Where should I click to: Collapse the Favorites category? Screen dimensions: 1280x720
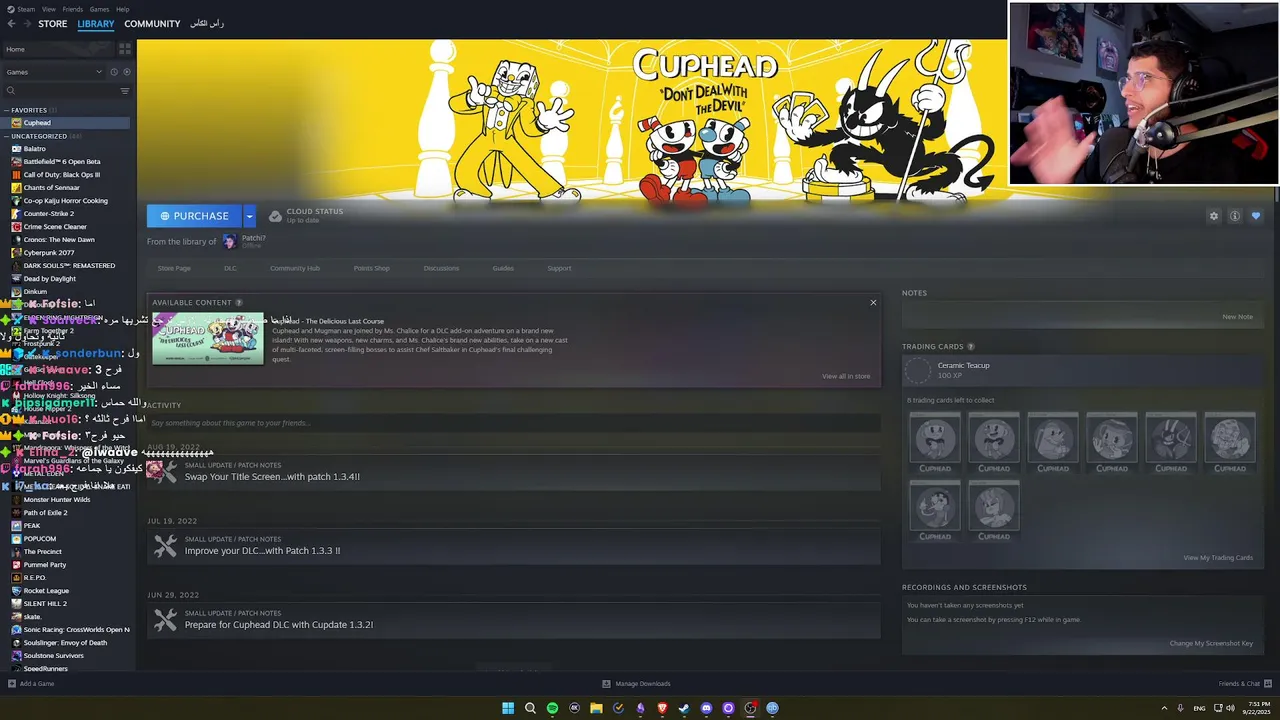coord(6,110)
